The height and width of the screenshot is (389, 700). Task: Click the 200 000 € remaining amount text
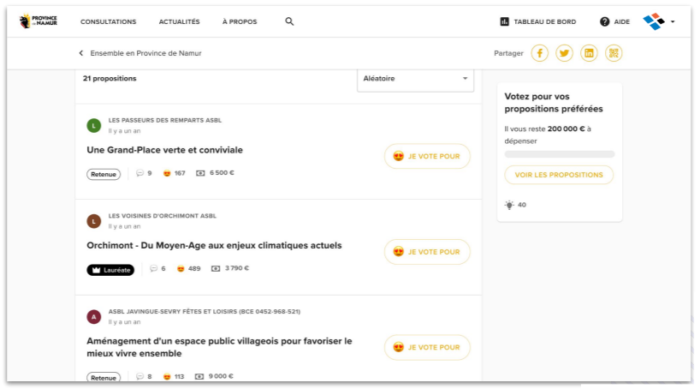[x=566, y=129]
